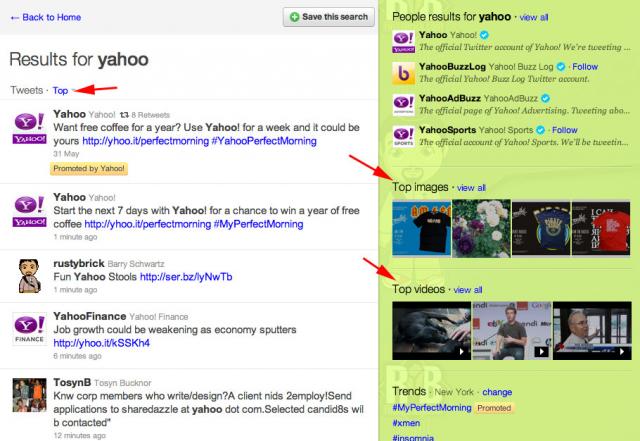Open the first Top images thumbnail
This screenshot has height=441, width=640.
click(421, 227)
